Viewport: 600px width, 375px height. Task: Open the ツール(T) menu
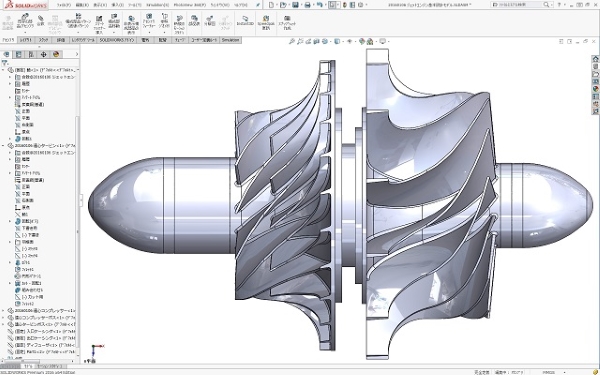click(134, 5)
